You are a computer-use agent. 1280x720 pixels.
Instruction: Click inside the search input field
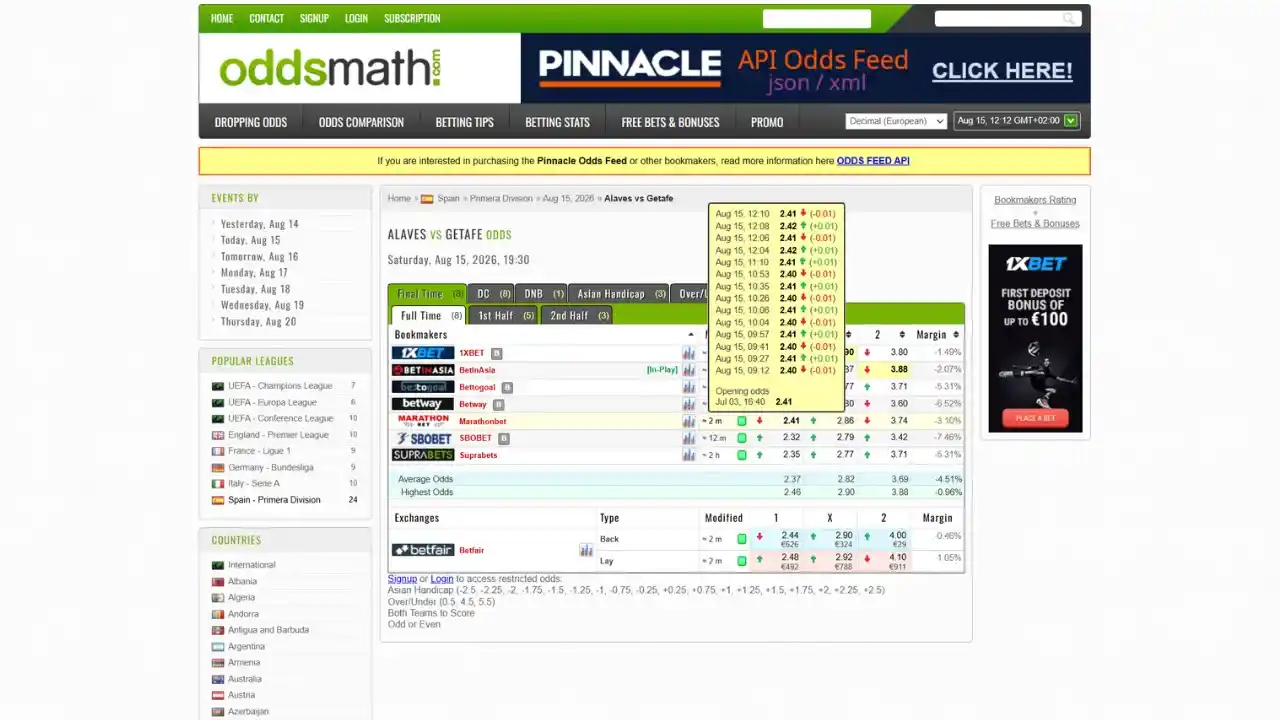point(998,19)
